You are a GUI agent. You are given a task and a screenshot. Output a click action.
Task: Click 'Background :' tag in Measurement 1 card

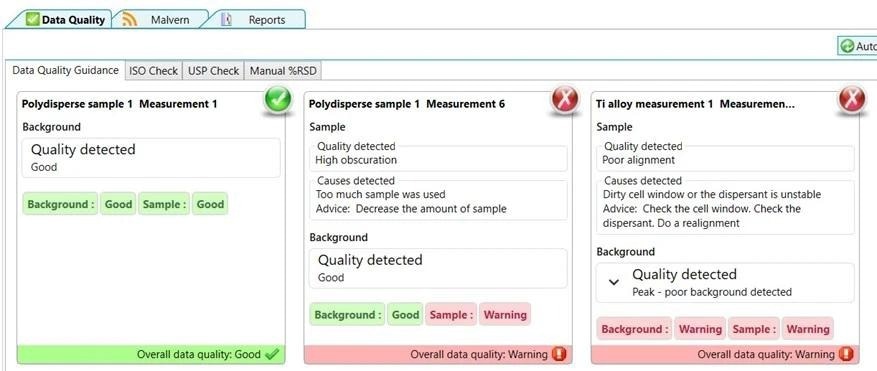(x=60, y=204)
